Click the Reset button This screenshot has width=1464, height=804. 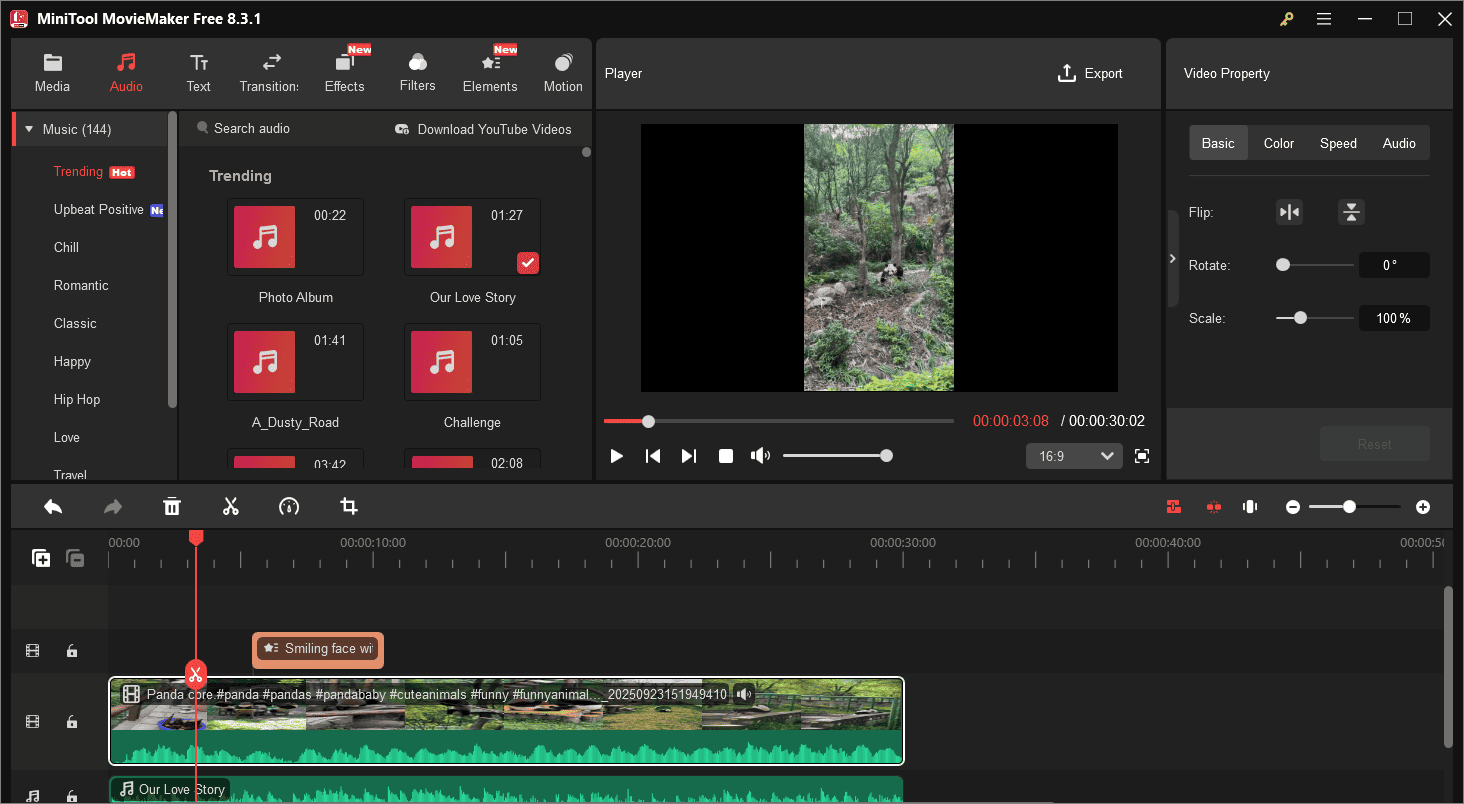(1375, 444)
